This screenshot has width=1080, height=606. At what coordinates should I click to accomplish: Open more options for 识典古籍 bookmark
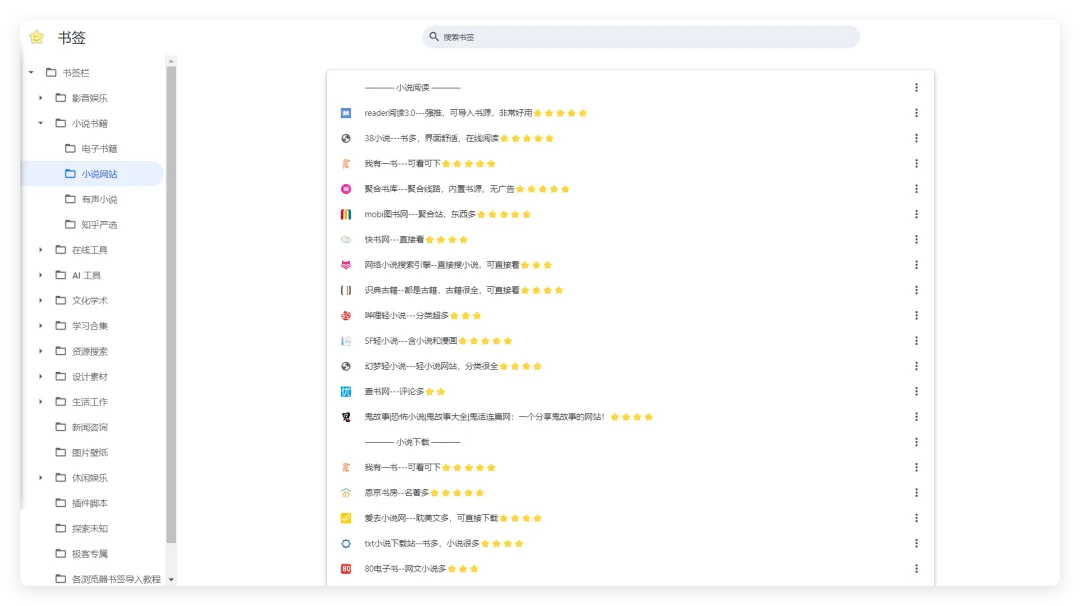[x=916, y=290]
